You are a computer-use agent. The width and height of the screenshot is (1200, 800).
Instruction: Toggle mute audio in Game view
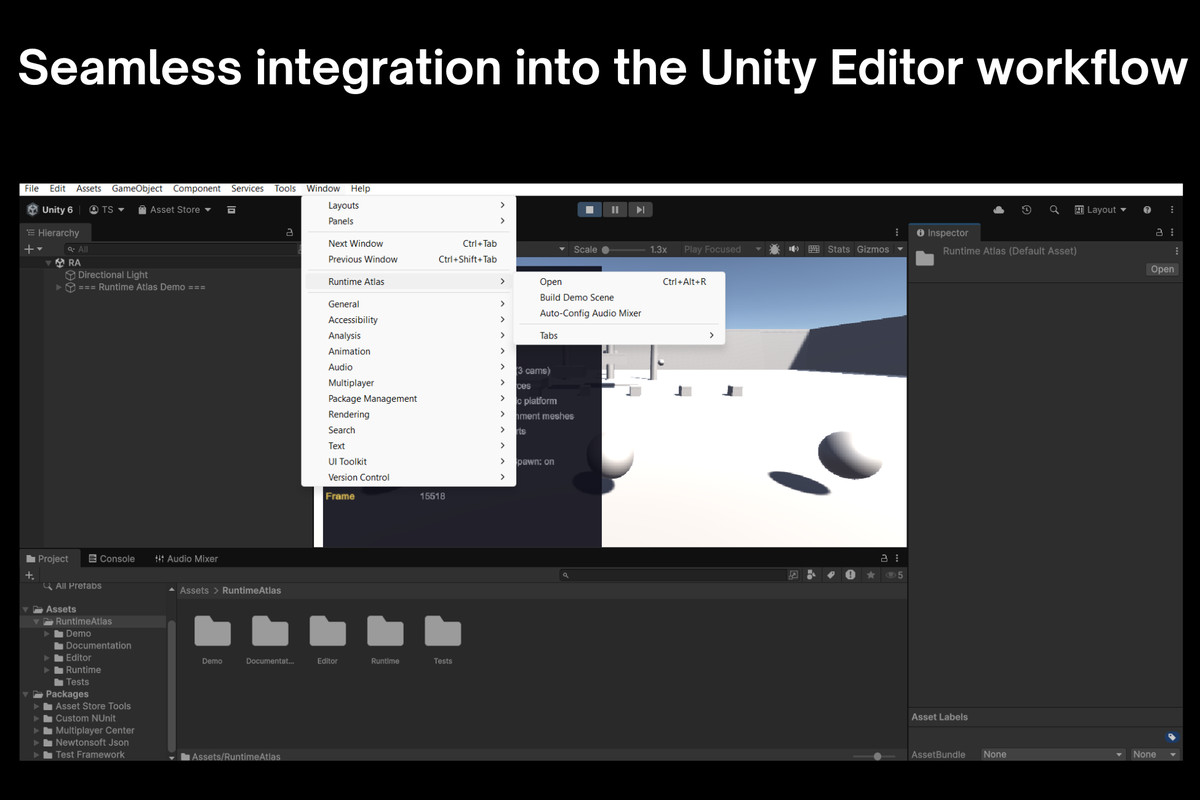pyautogui.click(x=794, y=249)
